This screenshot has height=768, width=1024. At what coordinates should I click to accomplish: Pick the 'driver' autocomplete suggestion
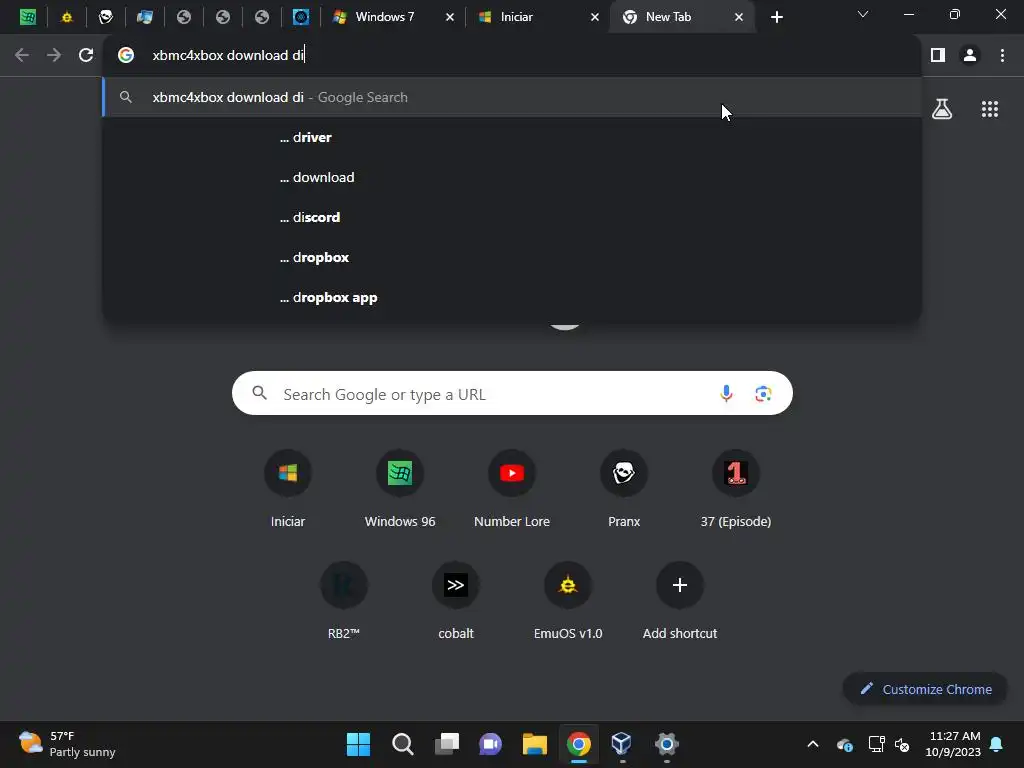tap(512, 137)
